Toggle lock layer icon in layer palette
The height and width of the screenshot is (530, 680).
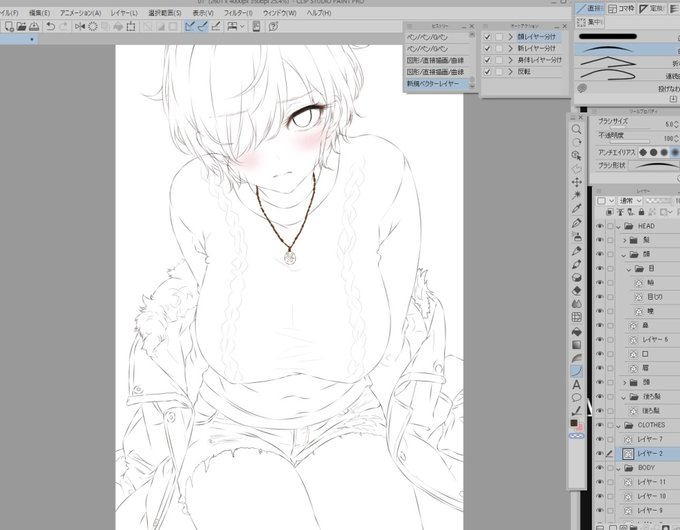[x=641, y=212]
